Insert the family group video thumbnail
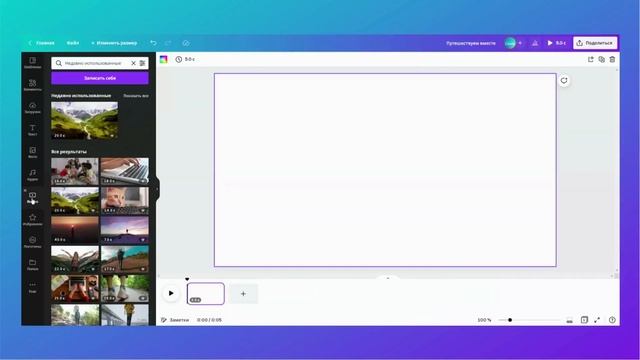This screenshot has width=640, height=360. [75, 171]
